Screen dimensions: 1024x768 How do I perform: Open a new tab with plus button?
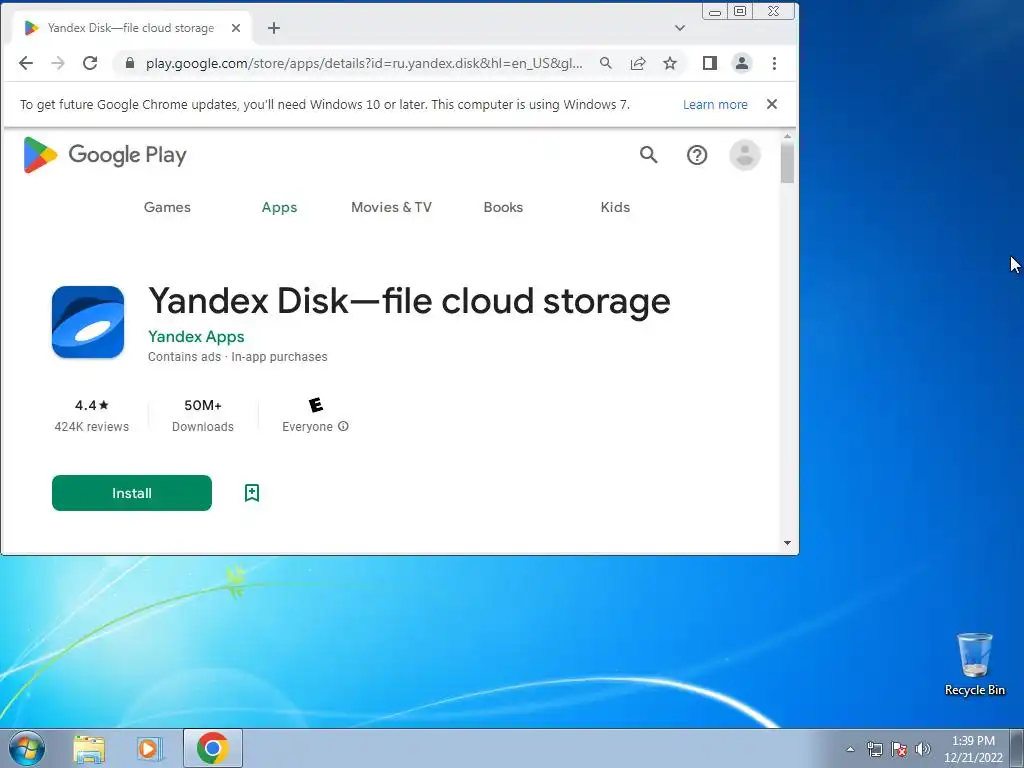pos(274,28)
